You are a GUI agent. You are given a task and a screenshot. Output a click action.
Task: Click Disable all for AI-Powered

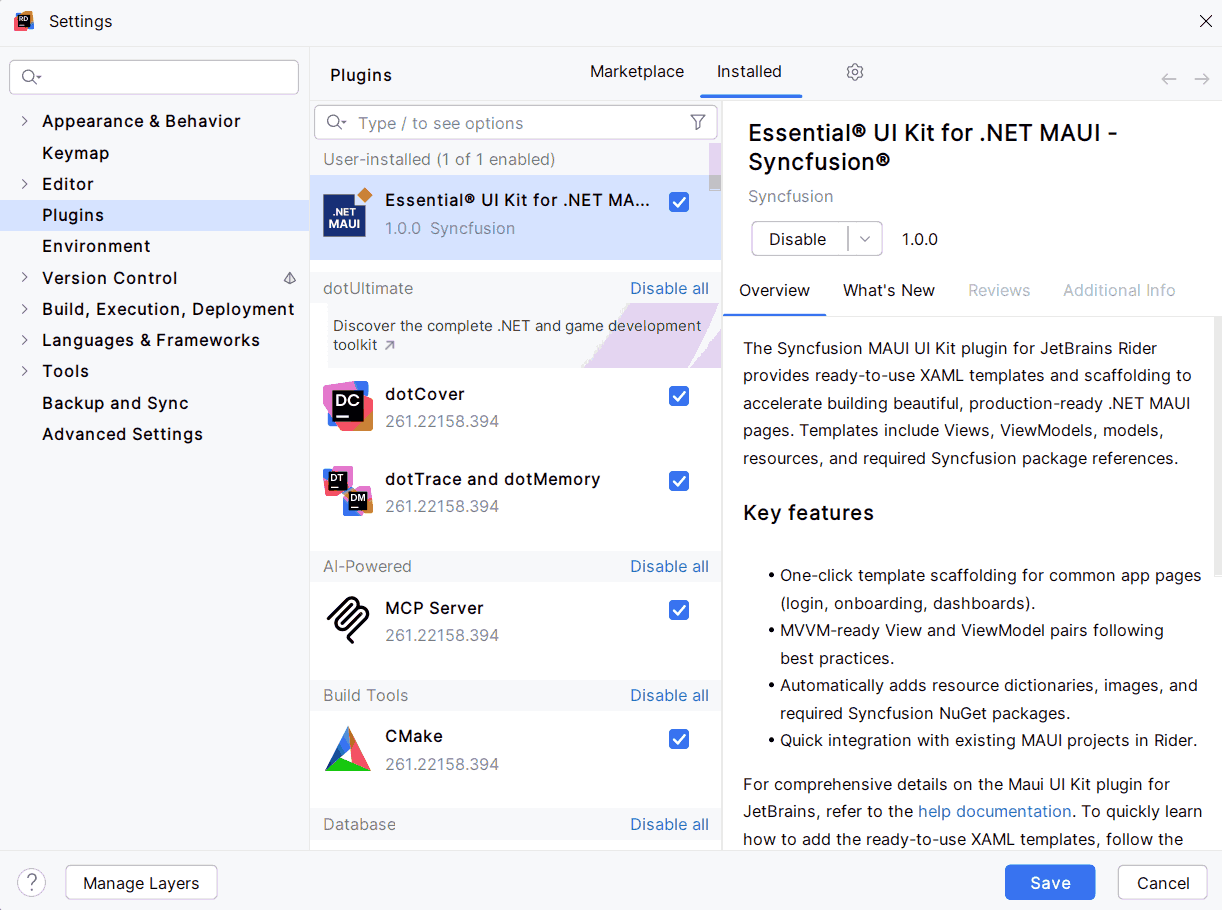tap(669, 566)
